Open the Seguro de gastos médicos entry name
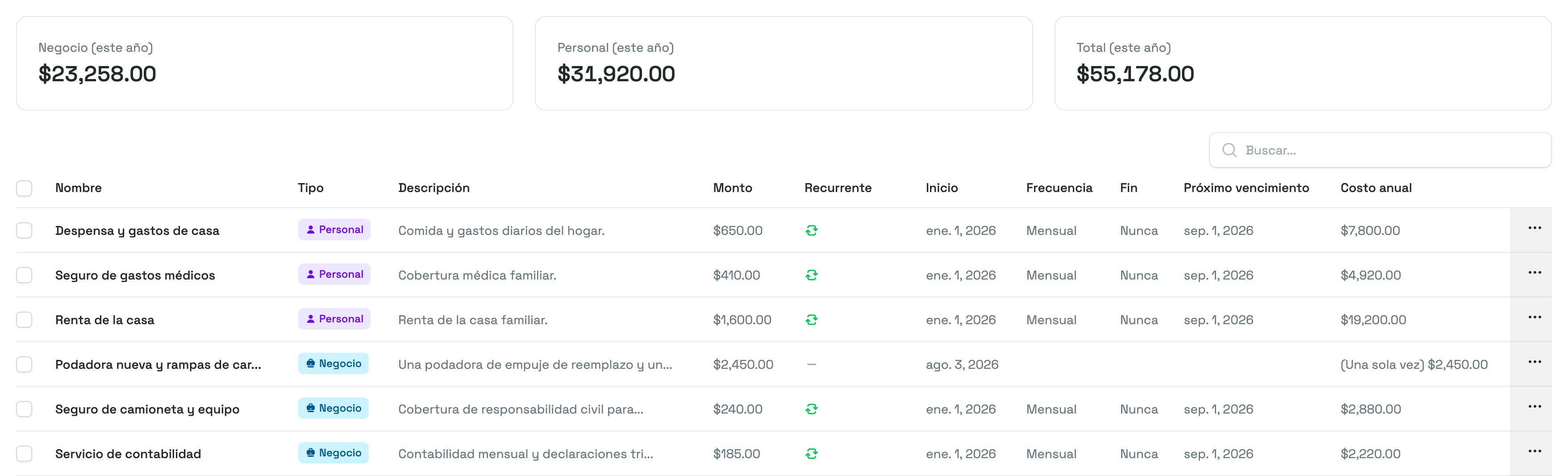1568x476 pixels. pos(135,275)
